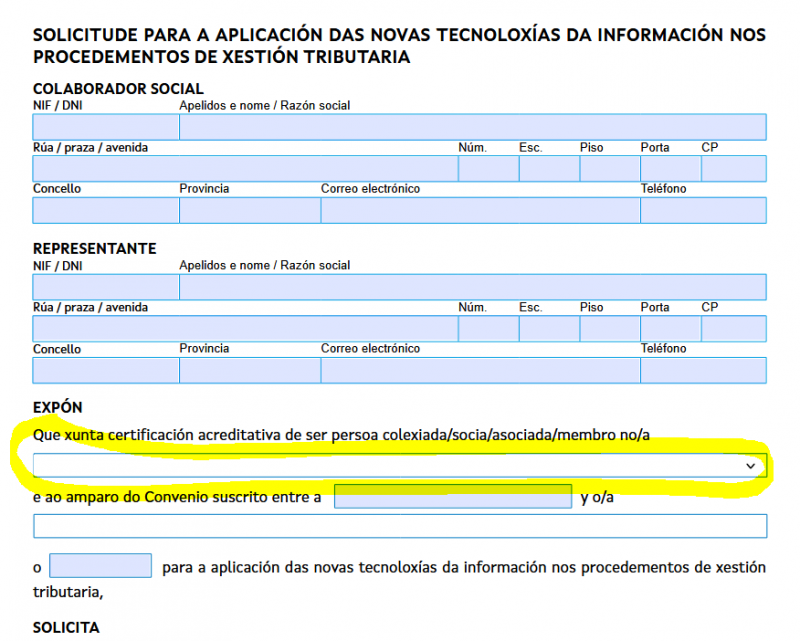Click Representante Correo electrónico field
This screenshot has height=641, width=800.
pyautogui.click(x=481, y=371)
